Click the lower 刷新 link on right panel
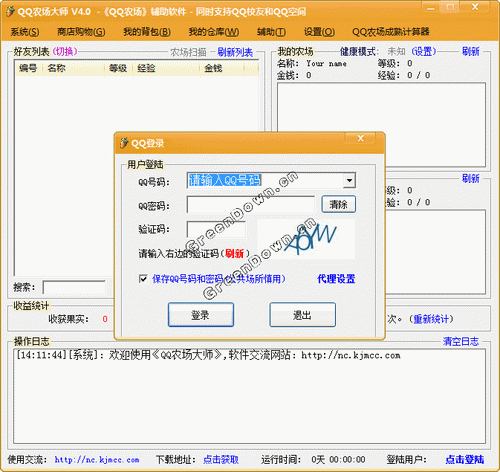Viewport: 500px width, 472px height. pos(471,179)
